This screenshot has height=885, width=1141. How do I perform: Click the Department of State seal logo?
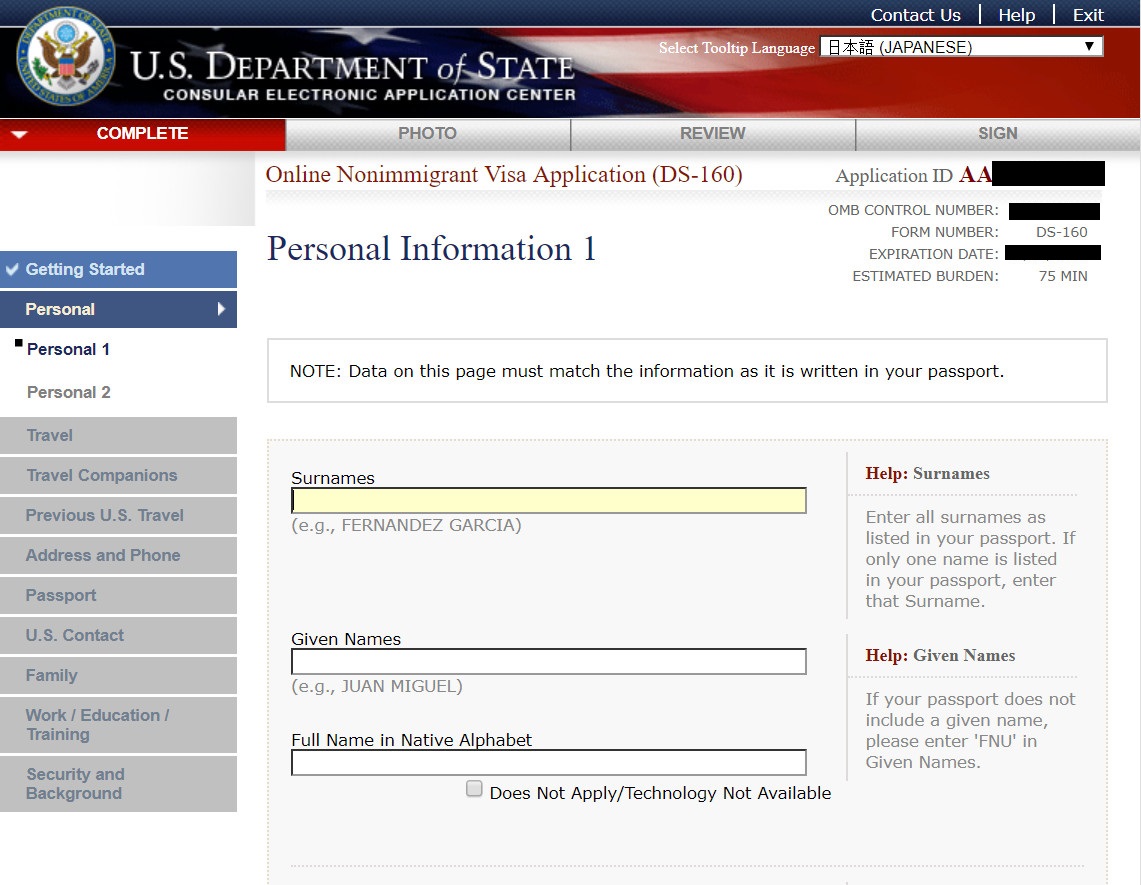coord(65,57)
